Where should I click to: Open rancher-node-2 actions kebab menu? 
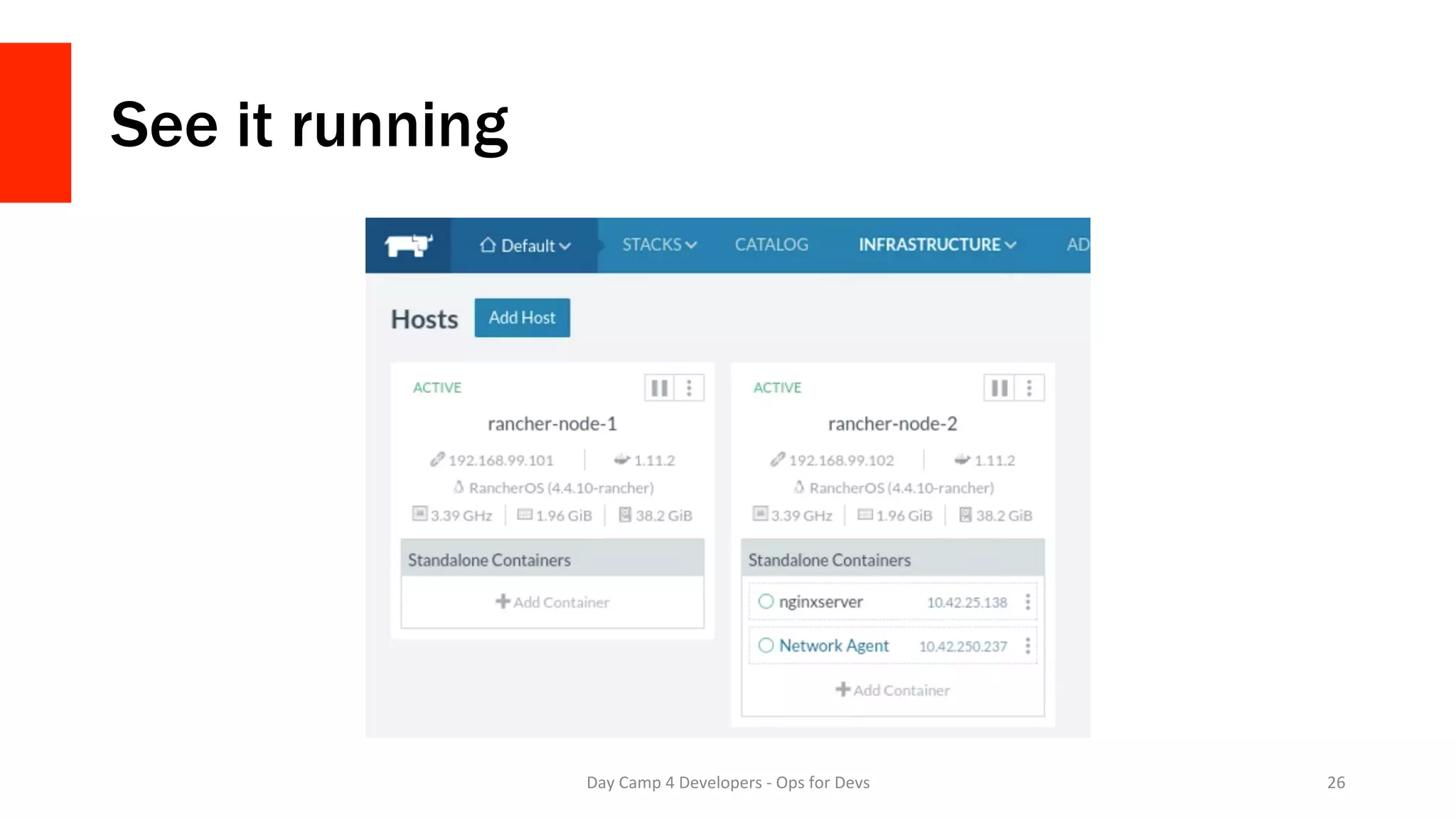click(x=1029, y=388)
